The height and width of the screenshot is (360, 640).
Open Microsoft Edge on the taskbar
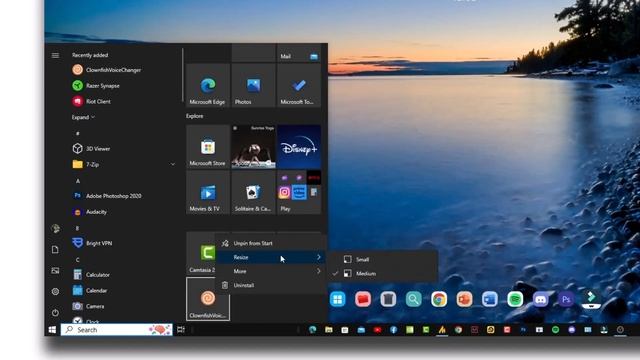[x=313, y=330]
